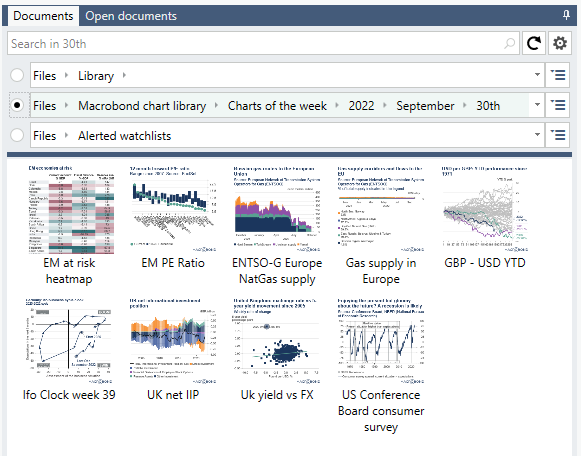Click the 'ENTSO-G Europe NatGas supply' label

click(277, 271)
